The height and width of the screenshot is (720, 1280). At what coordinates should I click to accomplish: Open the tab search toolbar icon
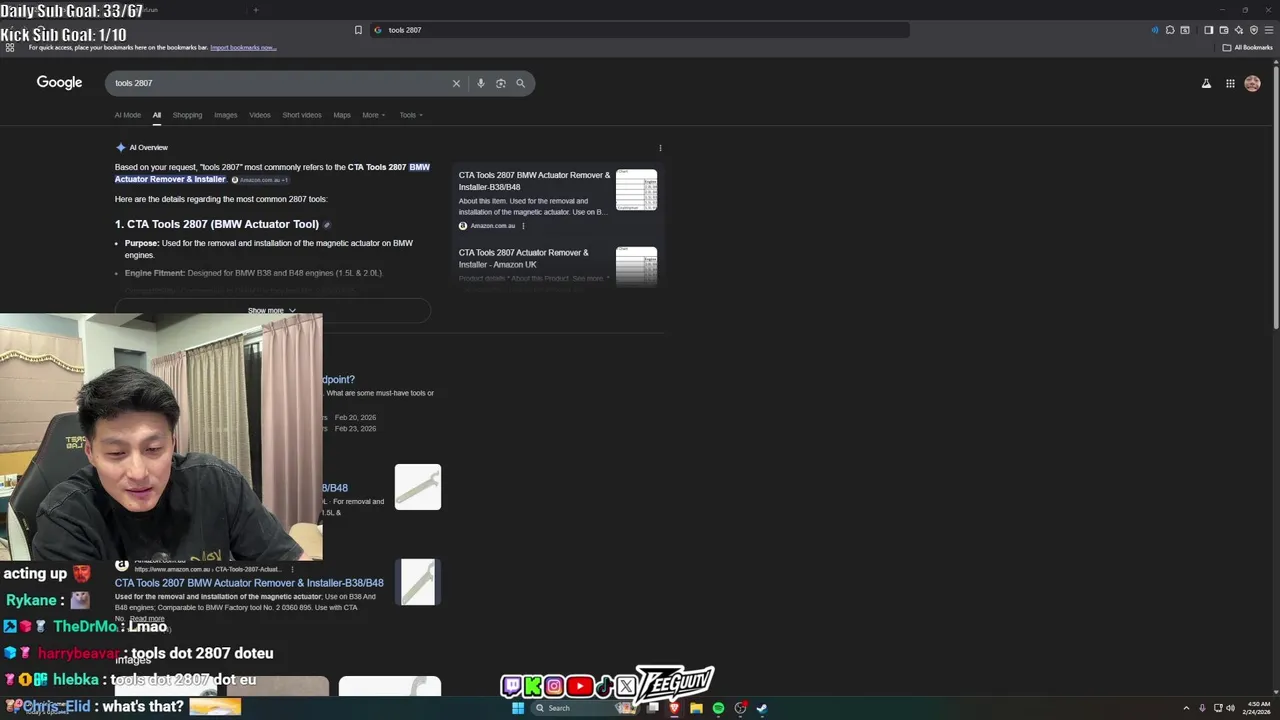[1185, 30]
